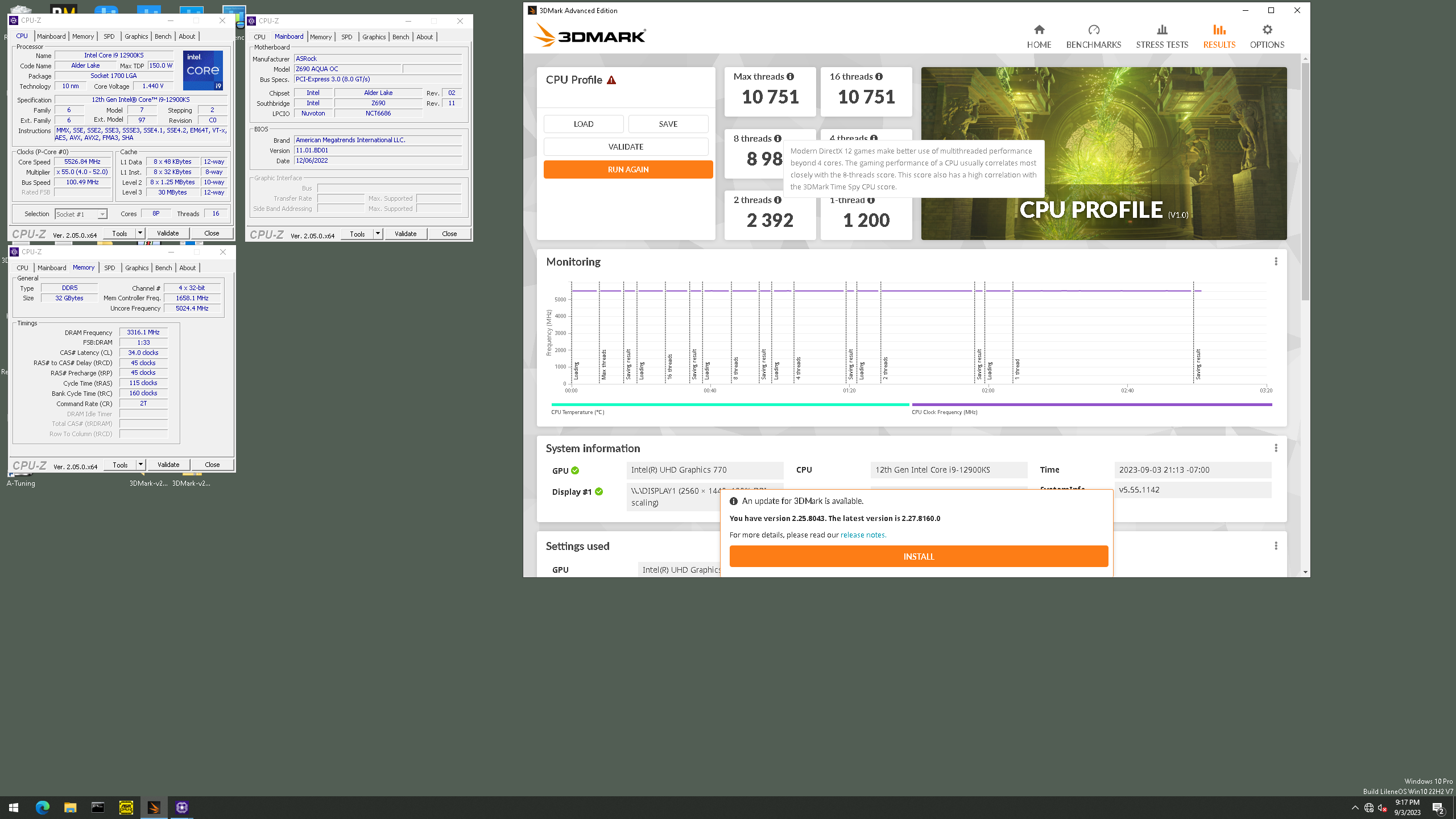Click the 3DMark vertical scrollbar thumb
The height and width of the screenshot is (819, 1456).
pyautogui.click(x=1305, y=181)
